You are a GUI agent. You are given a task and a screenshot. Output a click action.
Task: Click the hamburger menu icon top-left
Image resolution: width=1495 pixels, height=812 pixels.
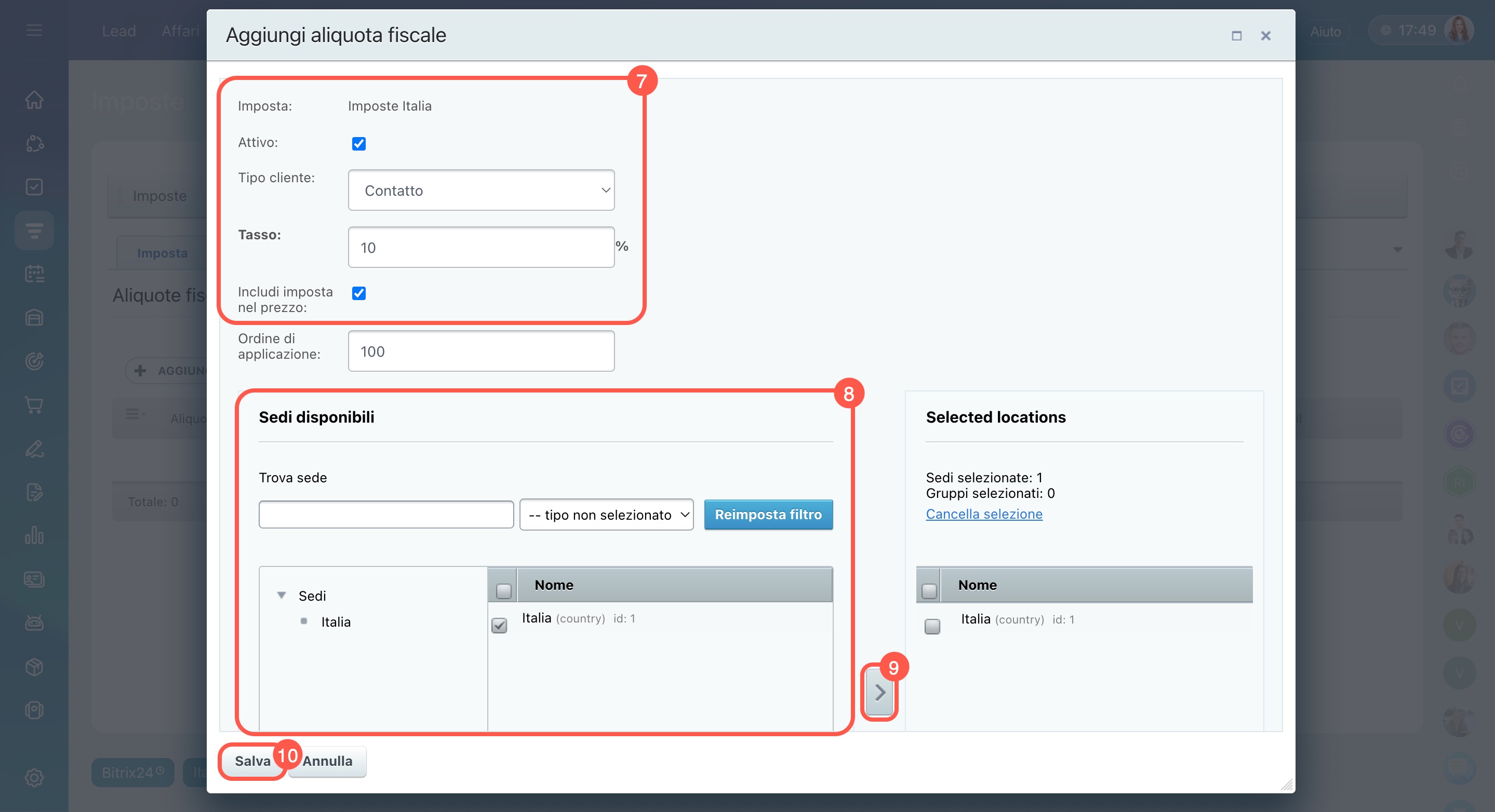point(34,30)
